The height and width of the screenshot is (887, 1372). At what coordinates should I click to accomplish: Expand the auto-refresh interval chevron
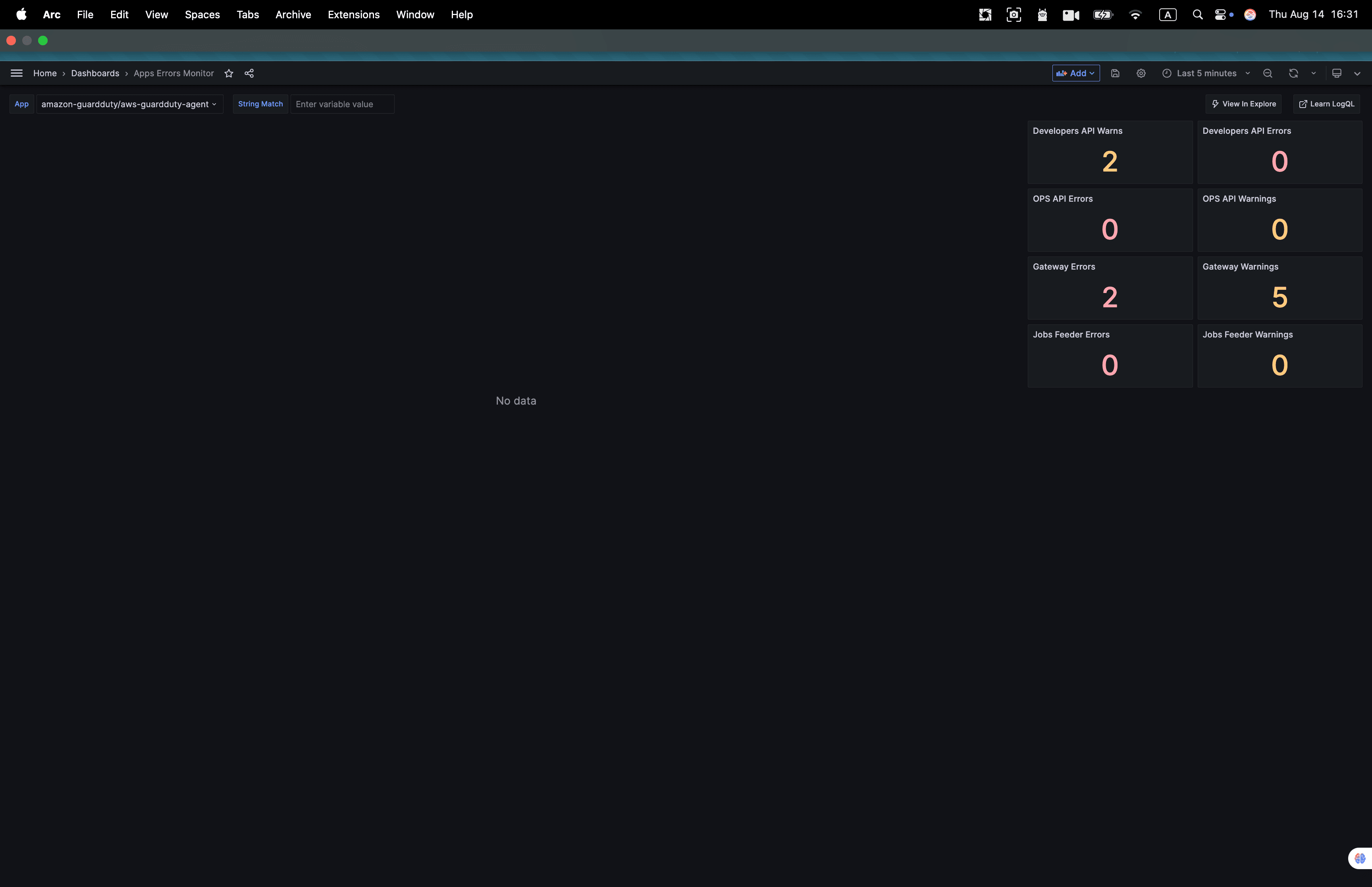tap(1313, 73)
